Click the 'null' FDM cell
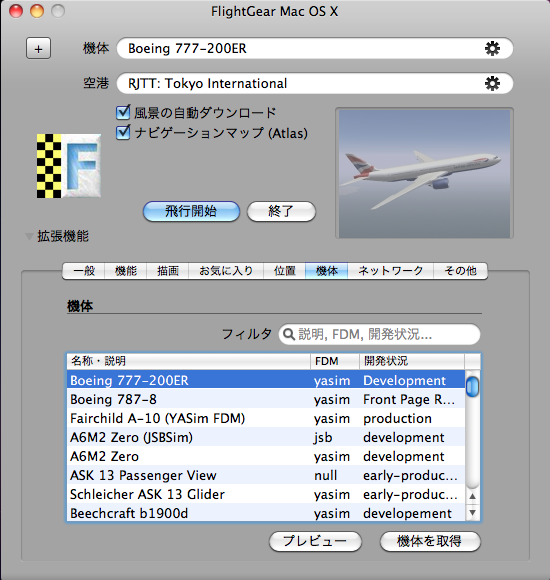 tap(325, 475)
